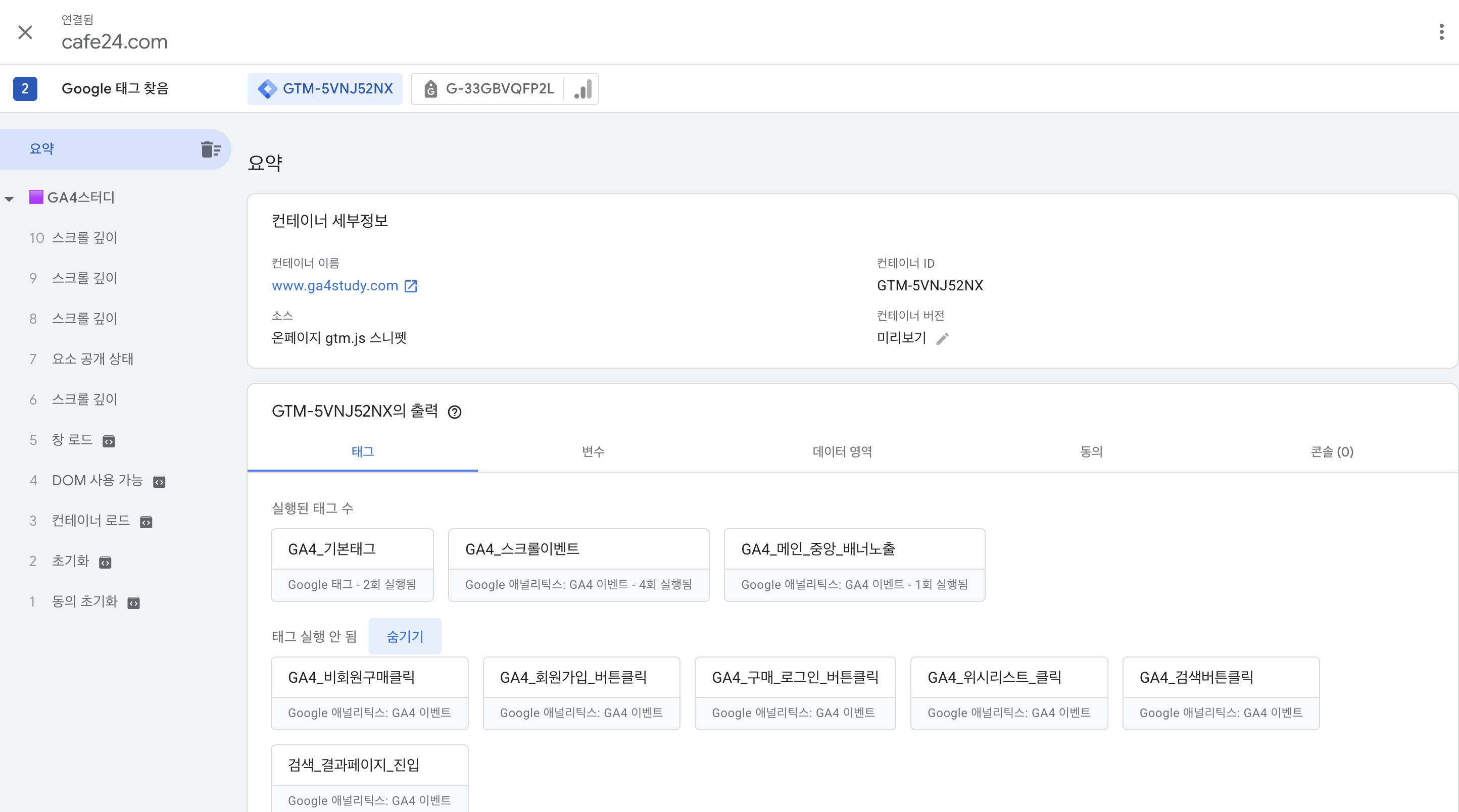Click the help icon beside 출력 heading
1459x812 pixels.
point(454,412)
